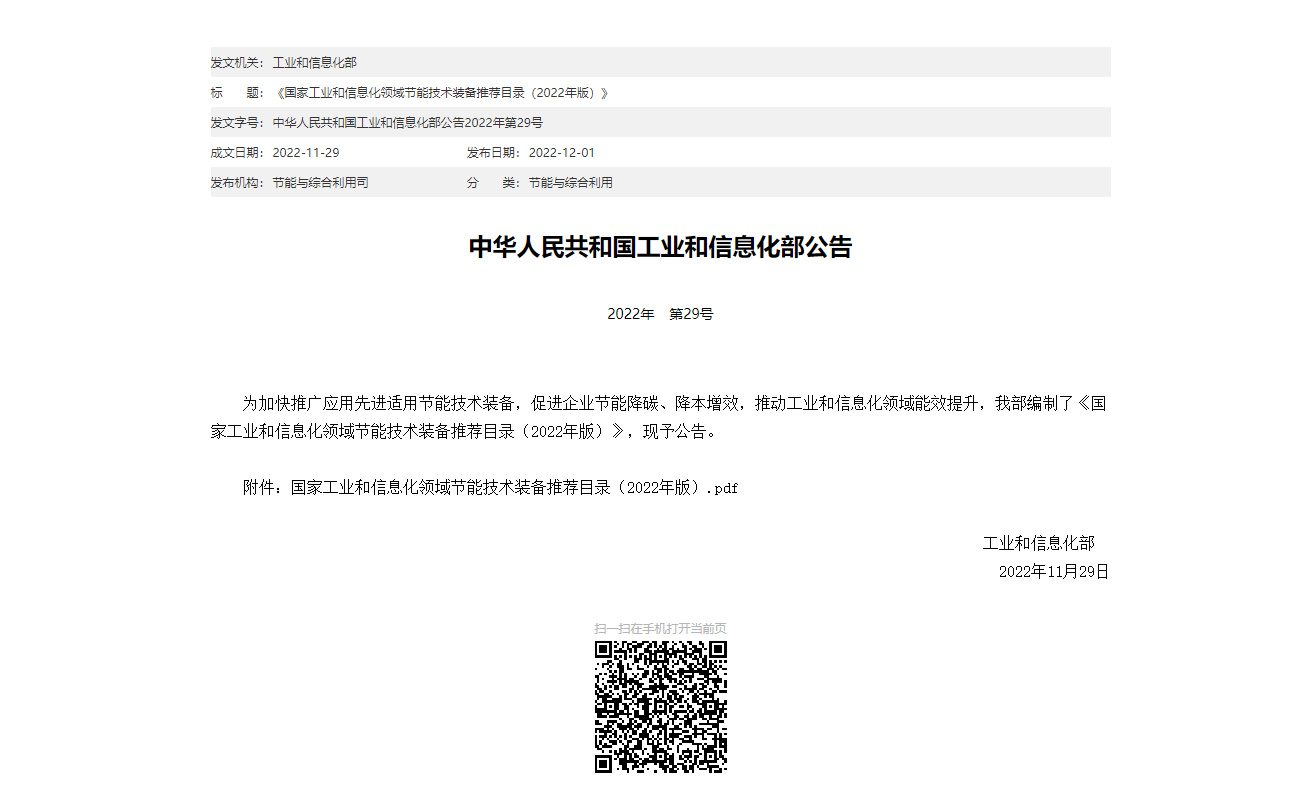Click the 发文字号 value 中华人民共和国工业和信息化部公告2022年第29号
Image resolution: width=1290 pixels, height=798 pixels.
click(x=408, y=123)
